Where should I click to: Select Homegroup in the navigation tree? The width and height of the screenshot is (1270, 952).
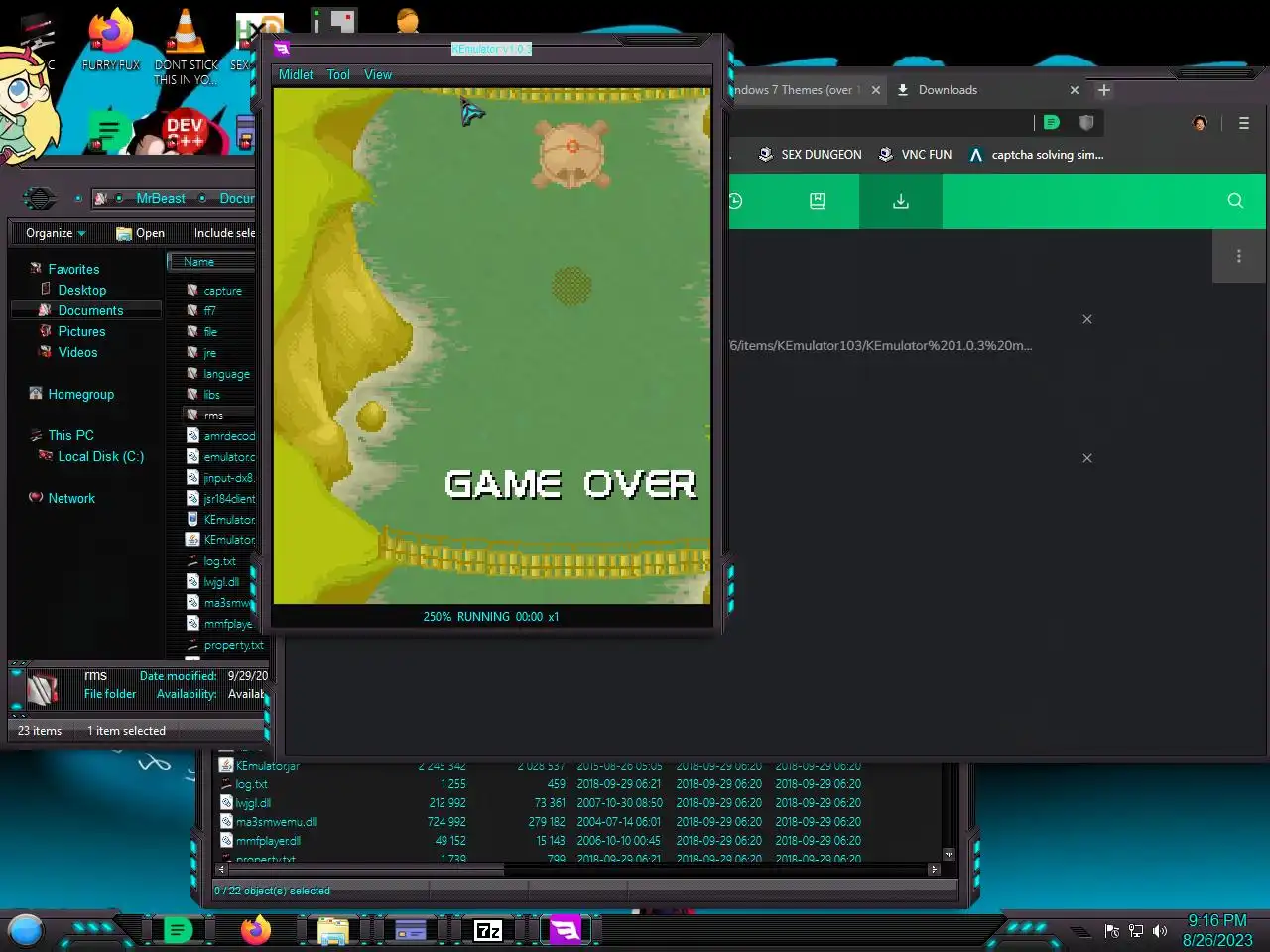click(80, 394)
